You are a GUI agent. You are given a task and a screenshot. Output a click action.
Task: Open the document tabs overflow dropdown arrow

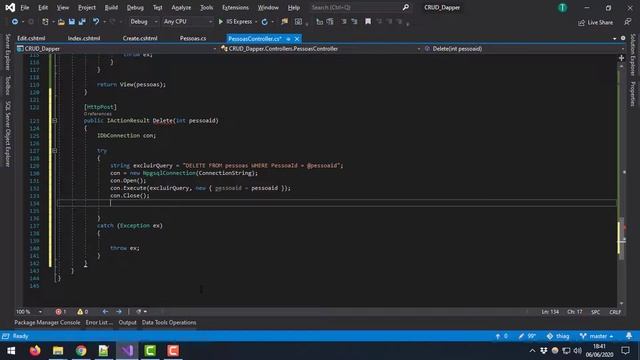click(615, 38)
